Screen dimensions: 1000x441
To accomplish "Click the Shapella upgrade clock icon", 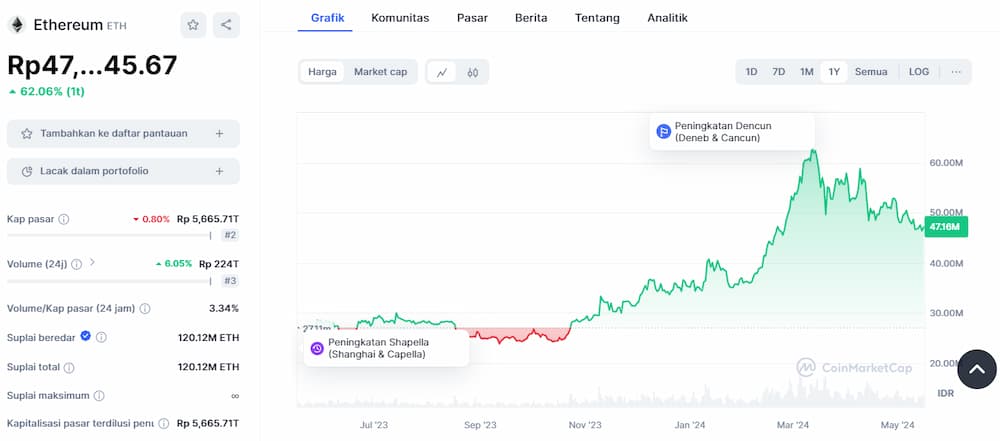I will tap(317, 348).
